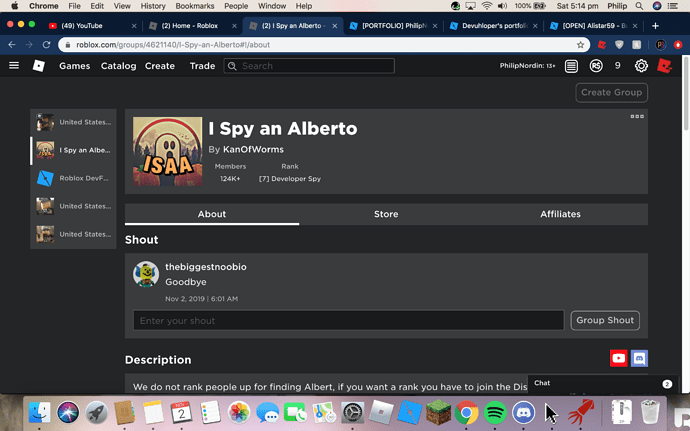The height and width of the screenshot is (431, 690).
Task: Expand the Chat panel
Action: [x=602, y=383]
